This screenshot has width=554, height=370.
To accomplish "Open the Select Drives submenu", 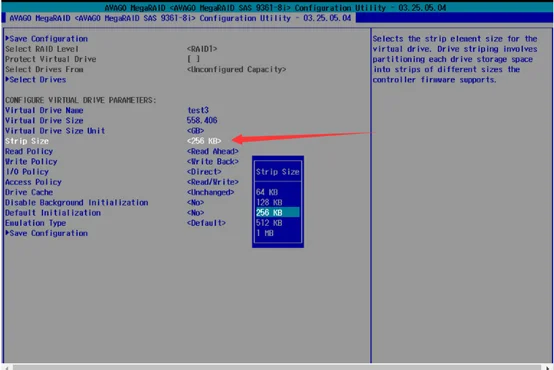I will (36, 80).
